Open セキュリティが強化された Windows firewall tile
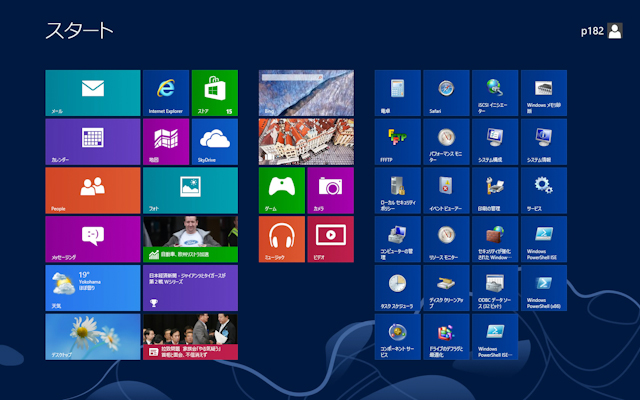Screen dimensions: 640x400 coord(495,239)
